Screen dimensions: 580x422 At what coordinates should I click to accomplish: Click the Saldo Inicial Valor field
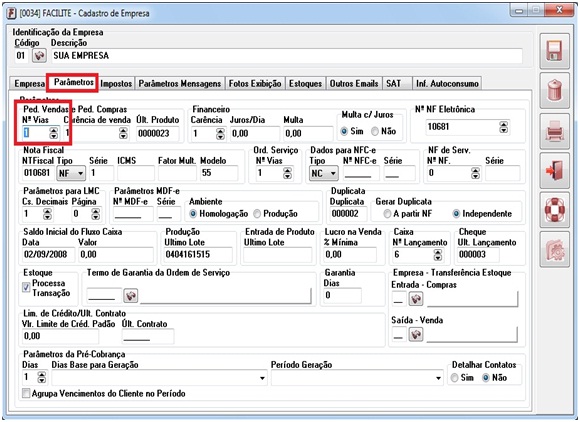coord(116,254)
